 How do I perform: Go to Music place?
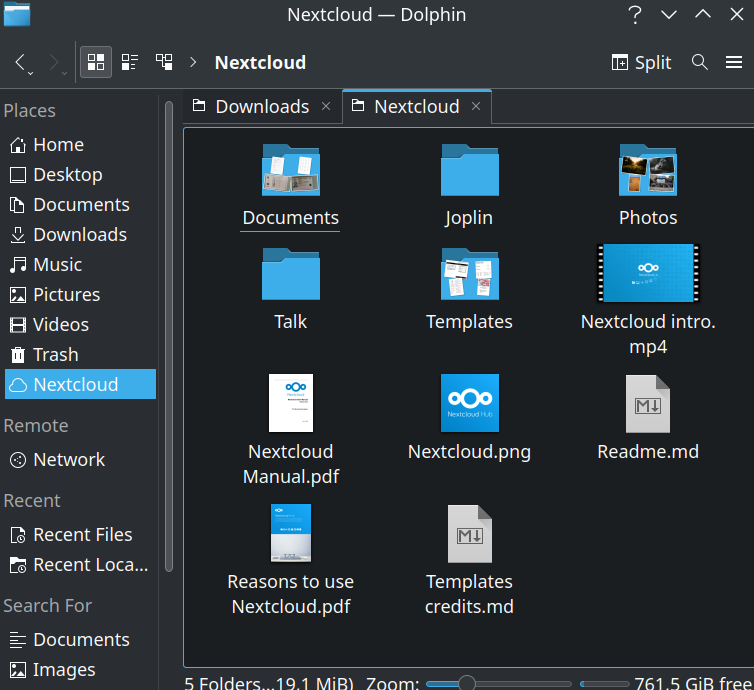tap(80, 264)
